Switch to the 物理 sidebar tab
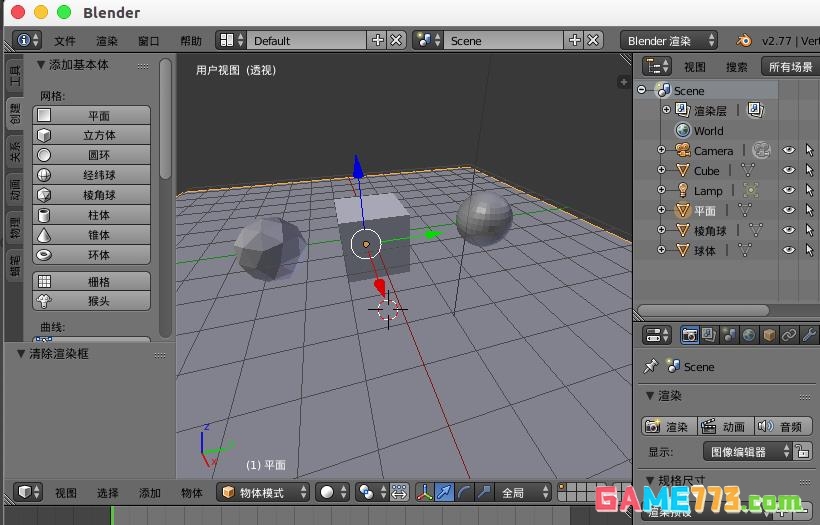 (x=15, y=227)
